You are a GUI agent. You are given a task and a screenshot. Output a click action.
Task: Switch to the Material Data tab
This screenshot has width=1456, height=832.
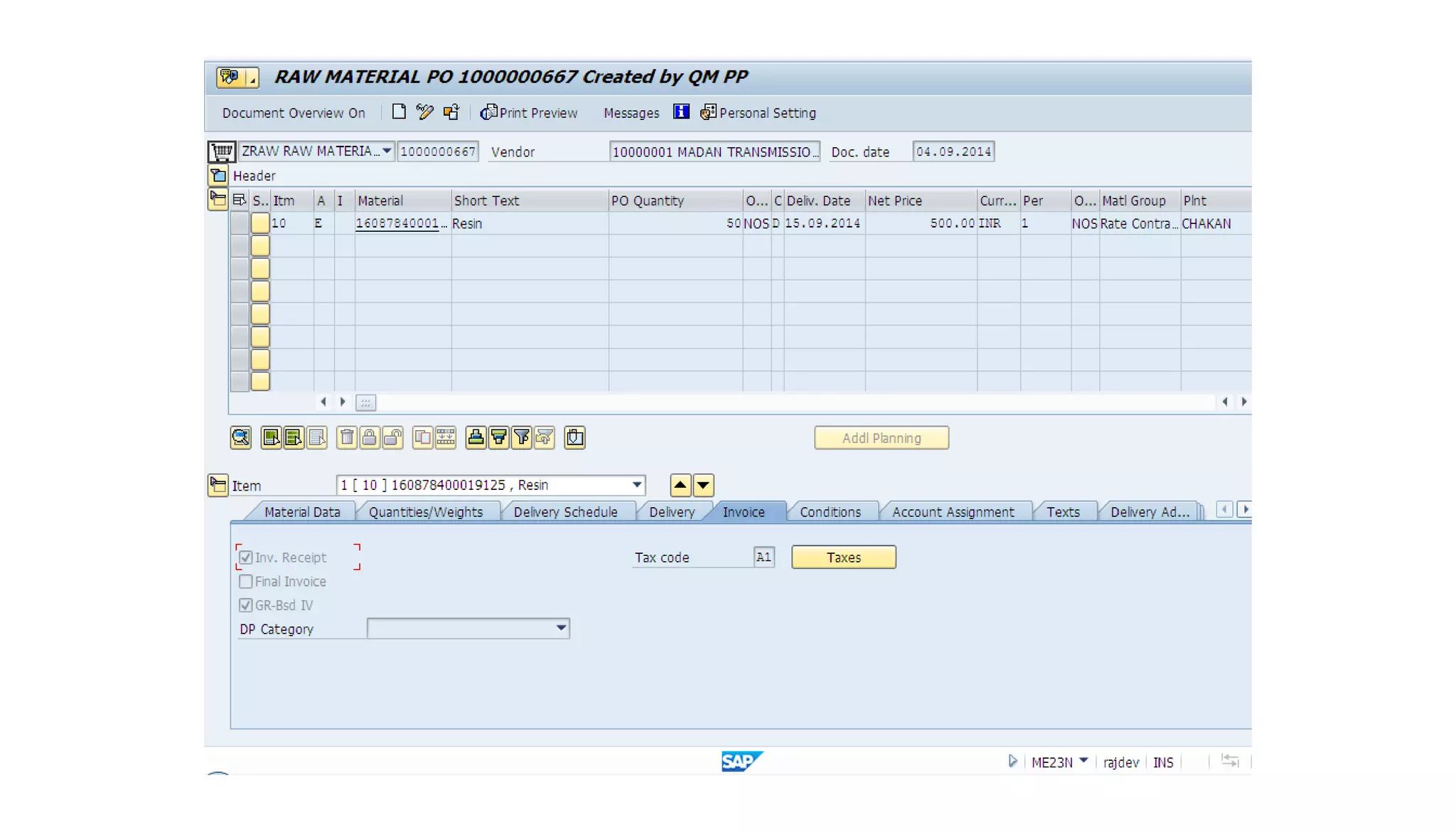302,512
